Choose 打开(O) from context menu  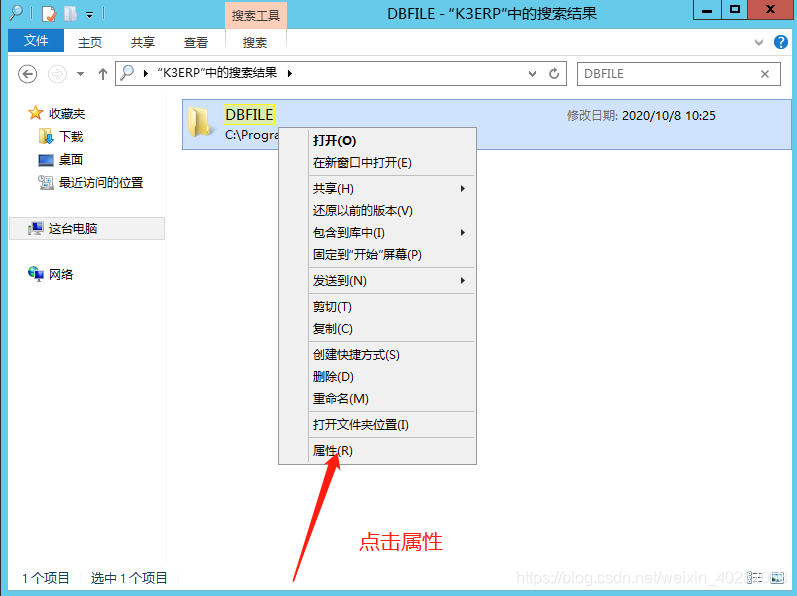pos(377,141)
